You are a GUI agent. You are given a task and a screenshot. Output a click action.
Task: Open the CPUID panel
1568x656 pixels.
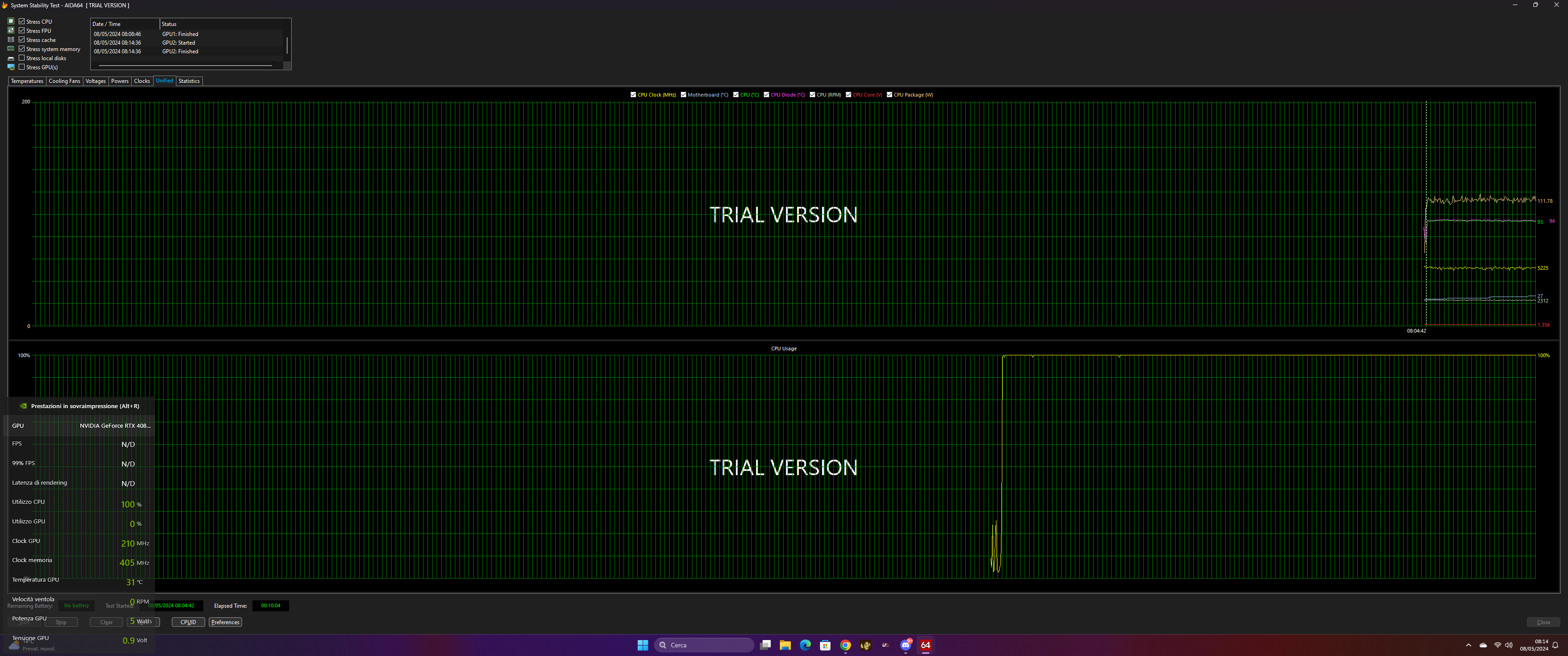point(188,622)
